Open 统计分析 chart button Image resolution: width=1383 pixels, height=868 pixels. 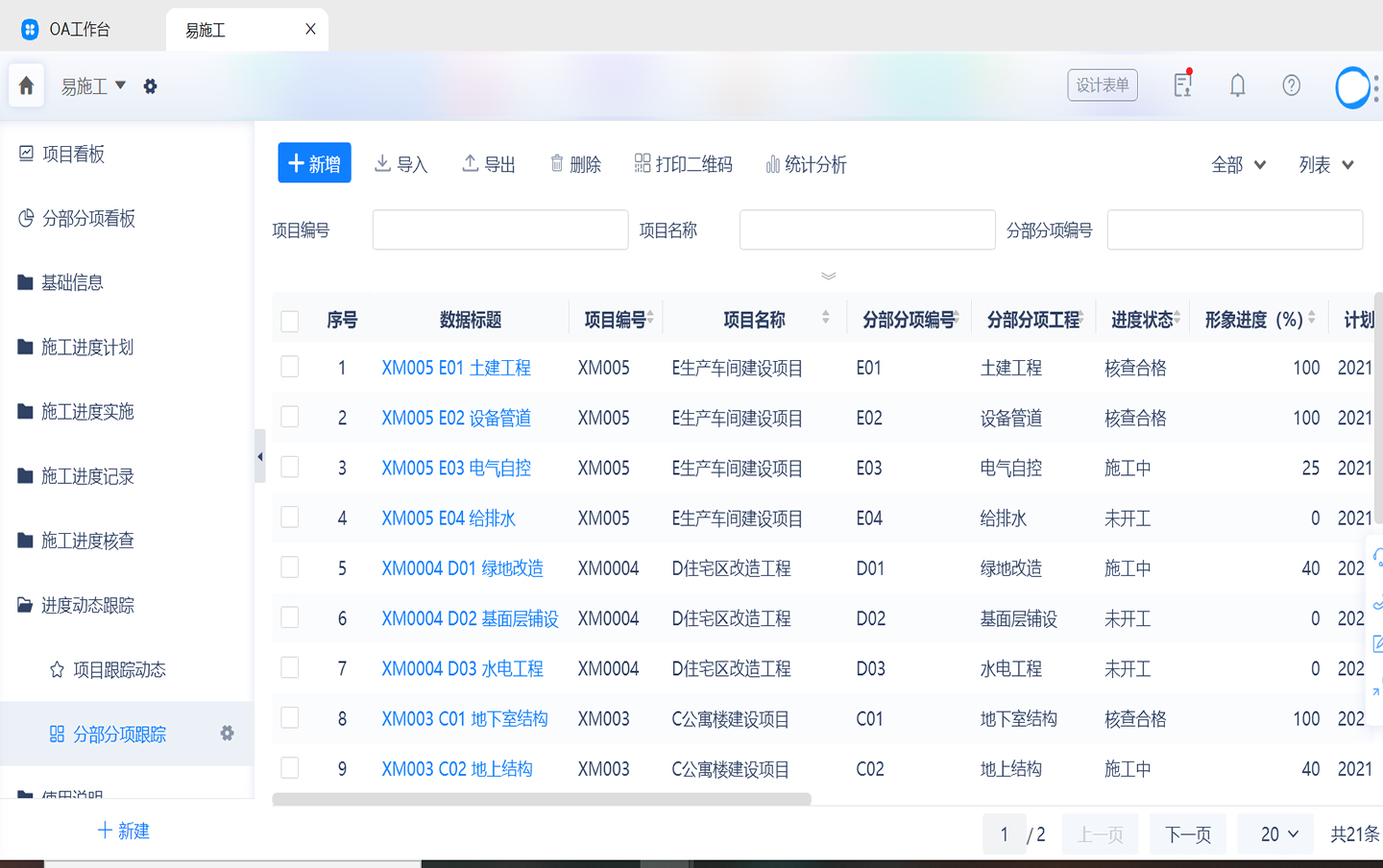(806, 164)
